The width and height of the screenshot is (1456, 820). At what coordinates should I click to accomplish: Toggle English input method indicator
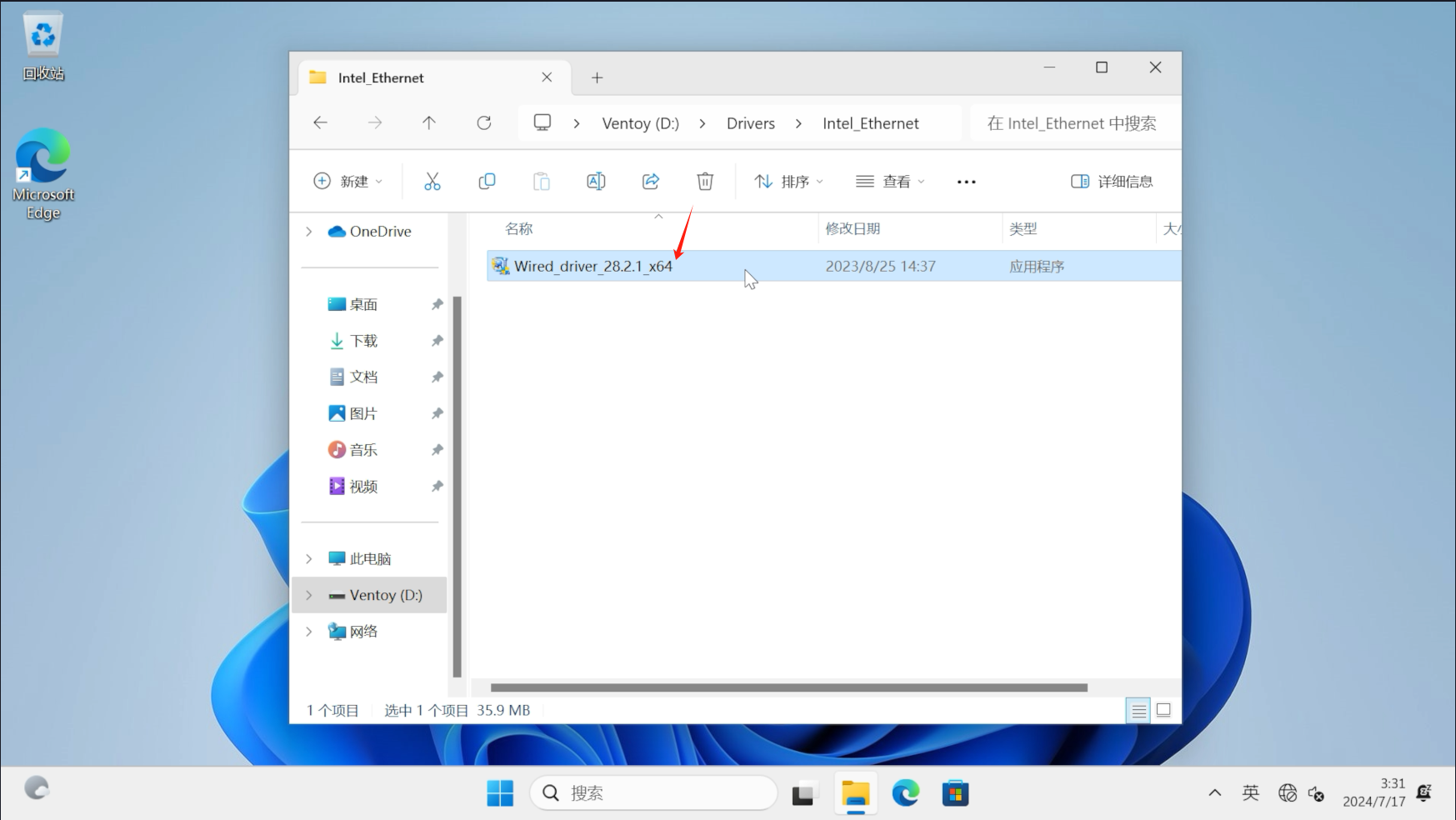(x=1250, y=793)
